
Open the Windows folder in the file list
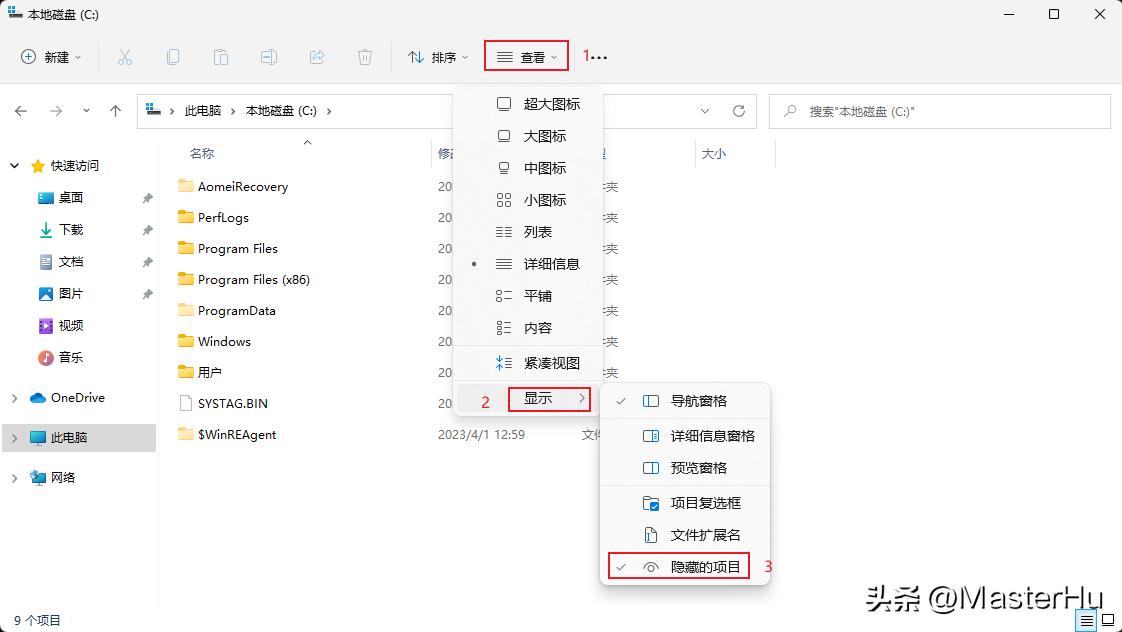click(x=225, y=341)
